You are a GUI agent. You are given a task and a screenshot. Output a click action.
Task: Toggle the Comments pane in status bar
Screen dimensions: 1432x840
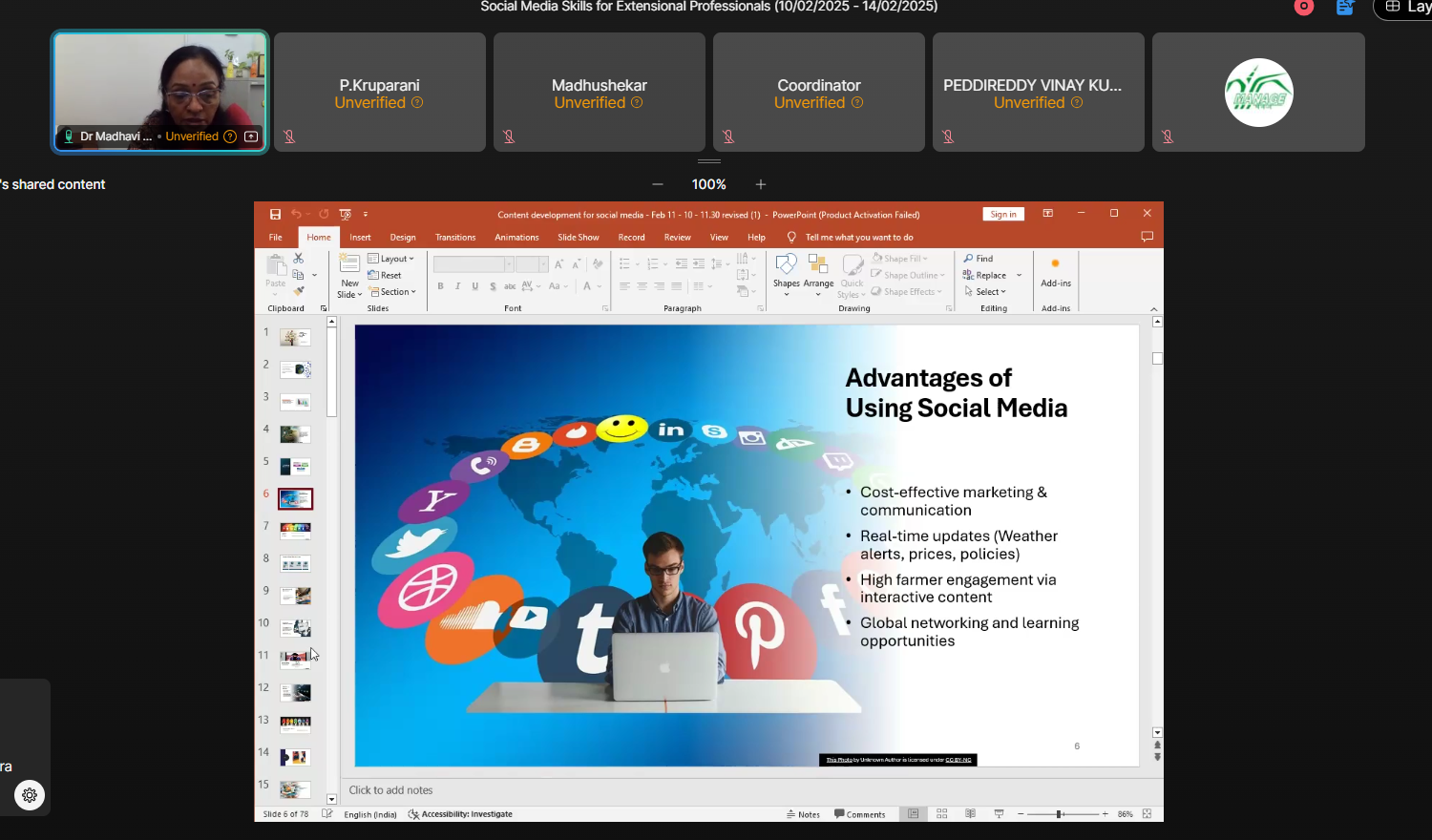860,814
